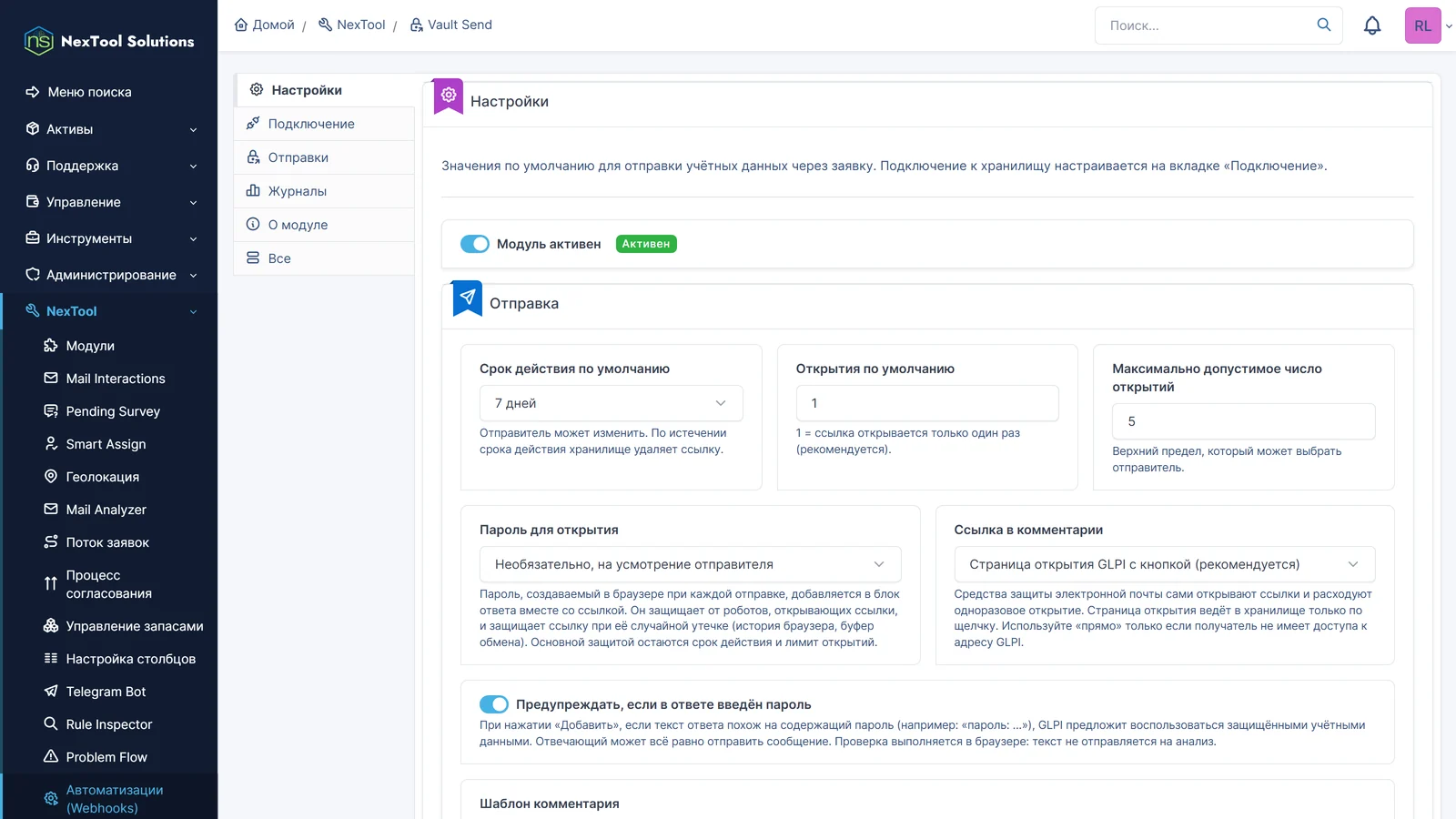This screenshot has height=819, width=1456.
Task: Switch to the Журналы tab
Action: point(324,191)
